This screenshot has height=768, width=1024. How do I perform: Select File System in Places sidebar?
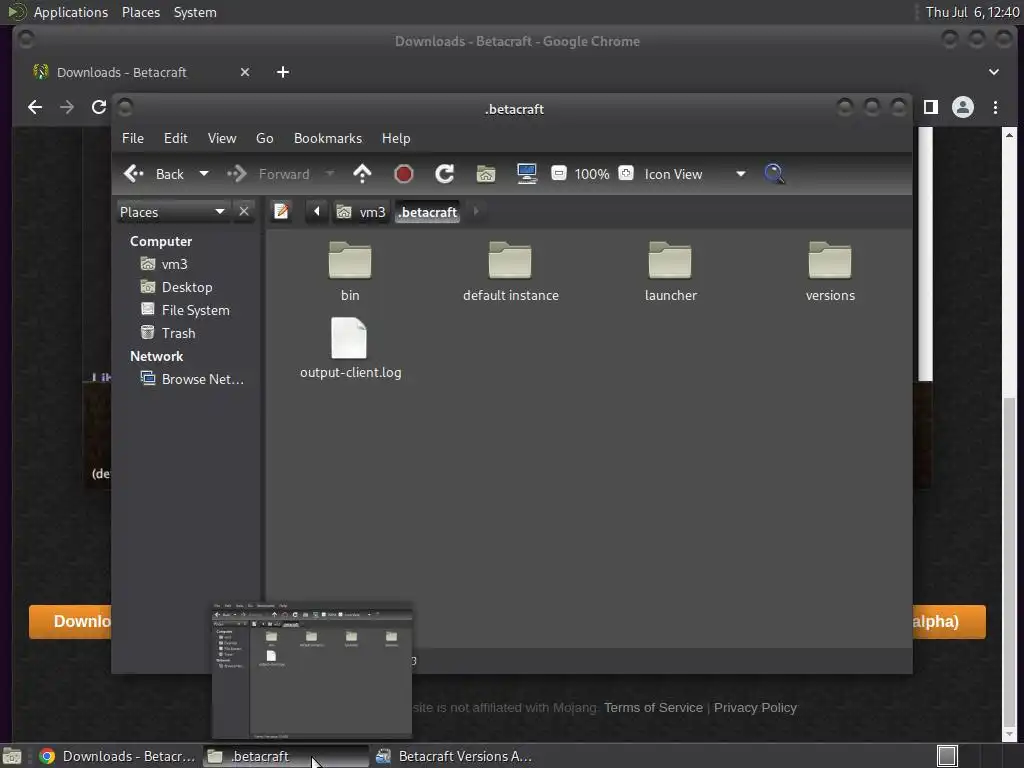click(185, 310)
